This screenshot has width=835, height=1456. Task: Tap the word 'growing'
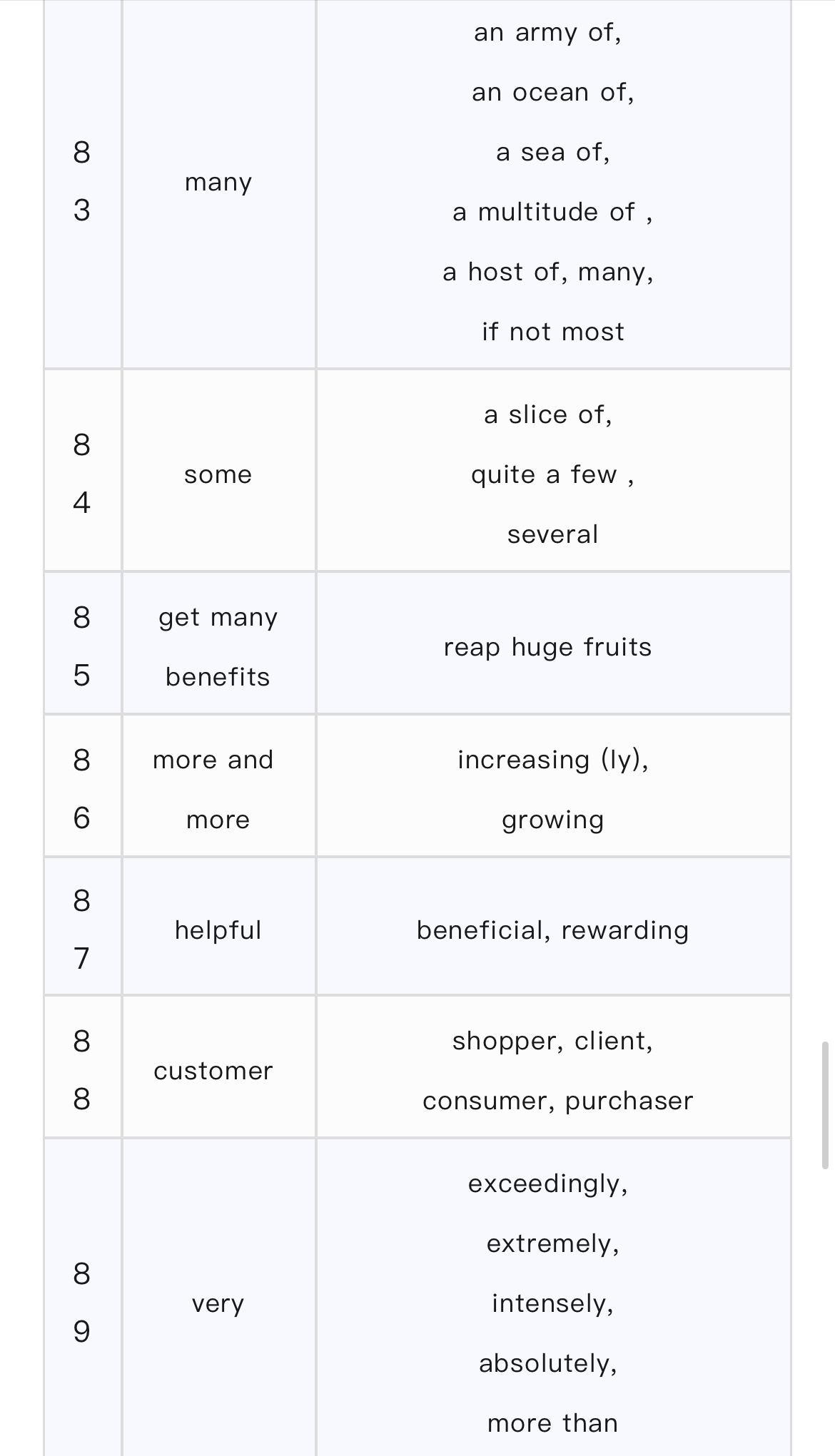(x=553, y=820)
